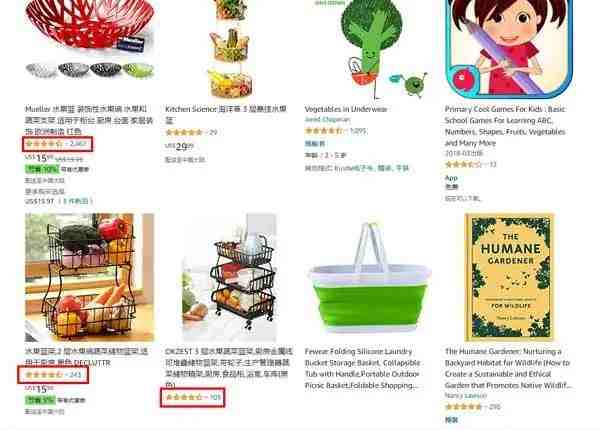Click star rating of OKZEST storage cart

coord(184,397)
